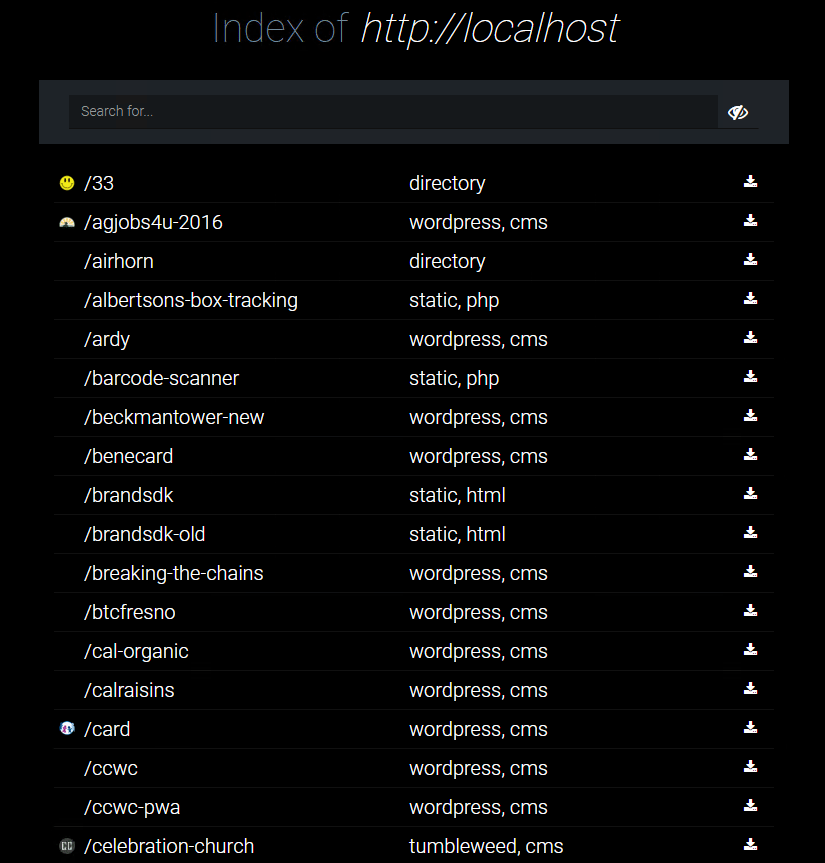The height and width of the screenshot is (863, 825).
Task: Download the /ccwc-pwa site
Action: (750, 806)
